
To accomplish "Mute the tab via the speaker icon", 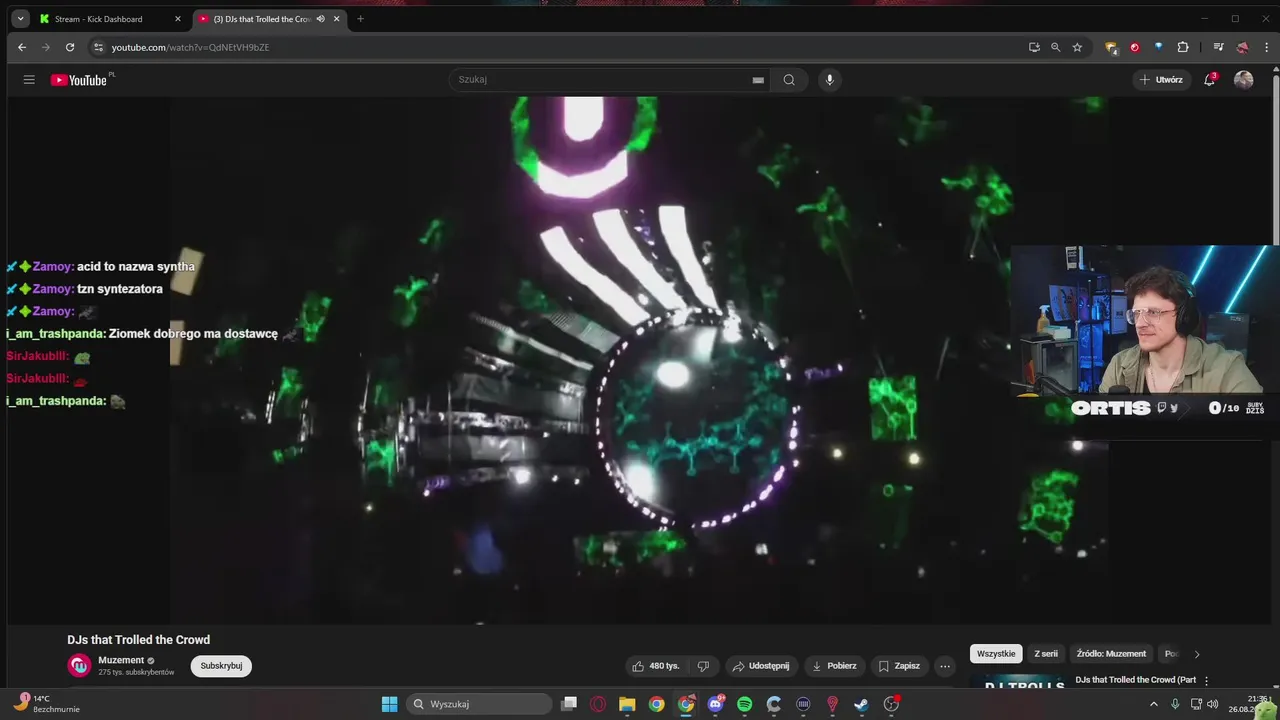I will tap(321, 19).
